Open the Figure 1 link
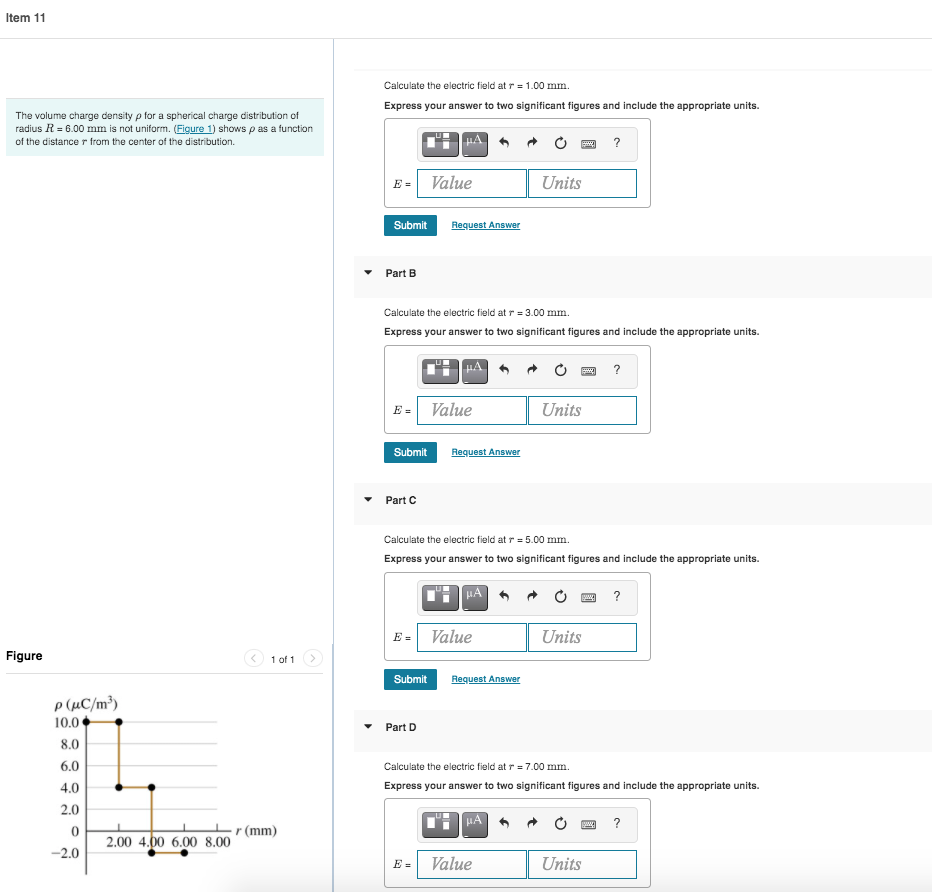Screen dimensions: 932x892 [x=194, y=128]
